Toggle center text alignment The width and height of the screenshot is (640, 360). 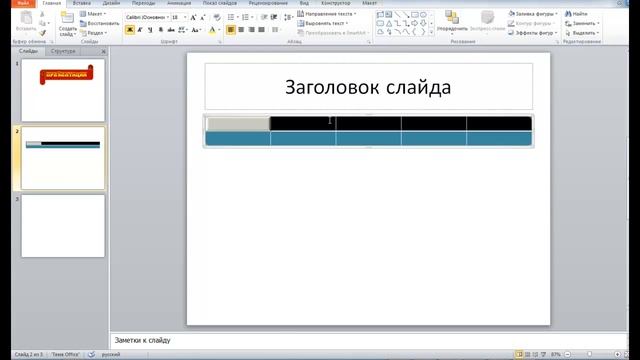point(241,30)
